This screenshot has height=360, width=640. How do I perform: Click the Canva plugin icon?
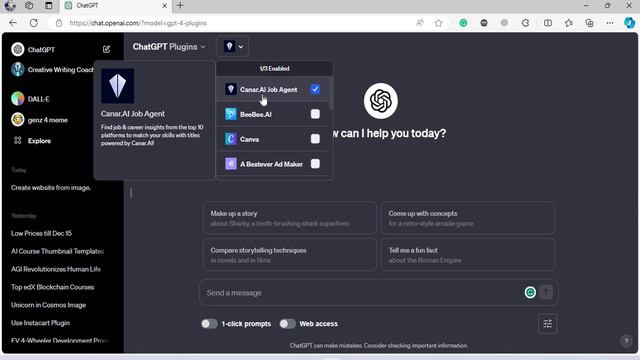(x=231, y=139)
